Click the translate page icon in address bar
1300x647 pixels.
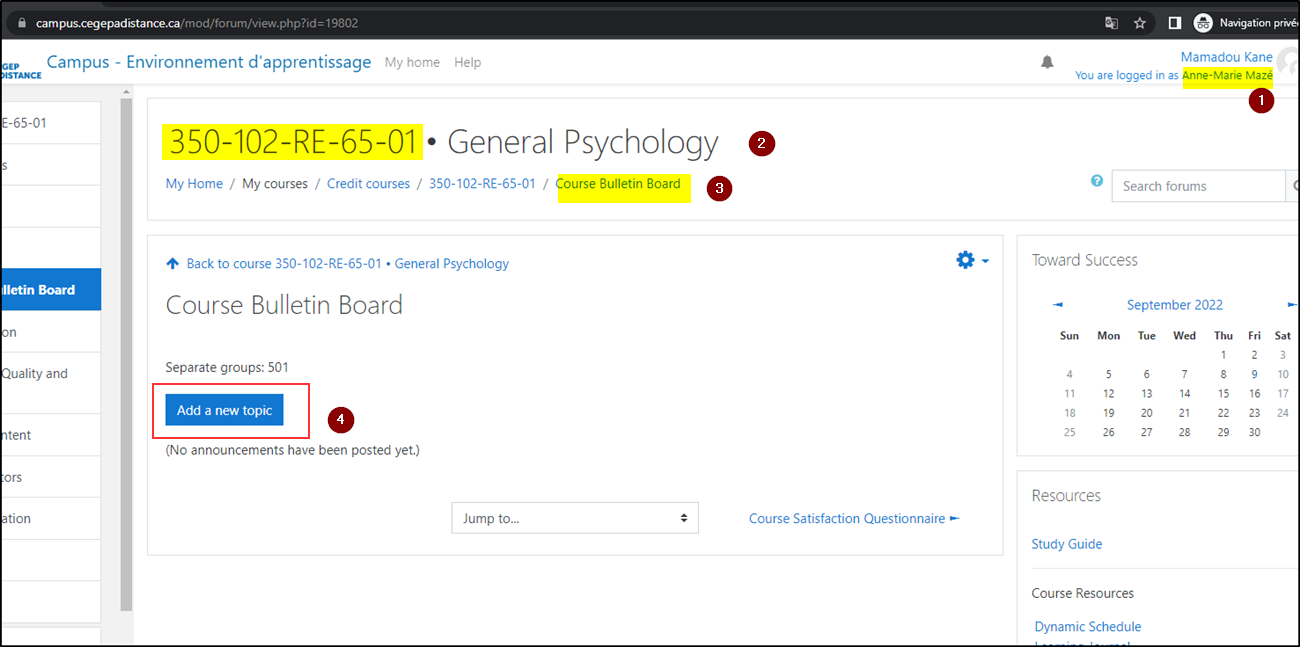pyautogui.click(x=1111, y=23)
